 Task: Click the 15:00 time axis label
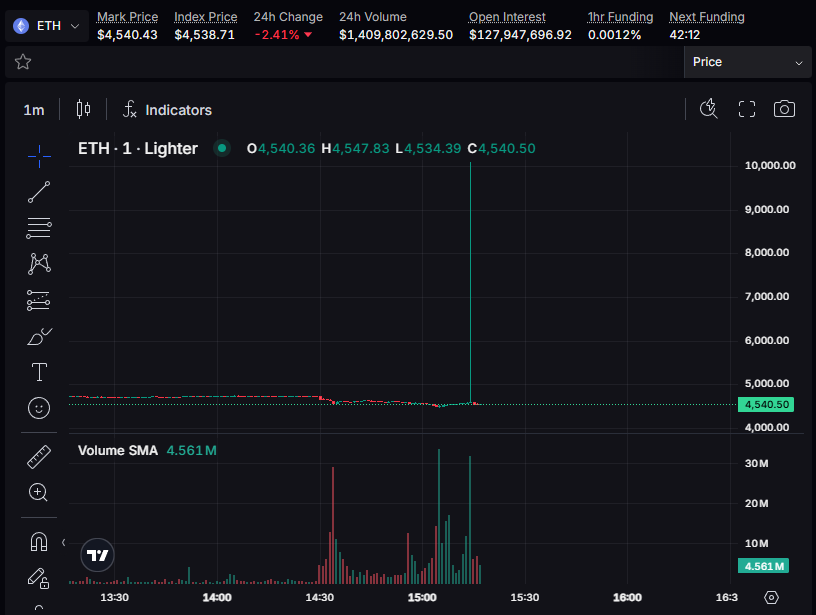pos(422,597)
